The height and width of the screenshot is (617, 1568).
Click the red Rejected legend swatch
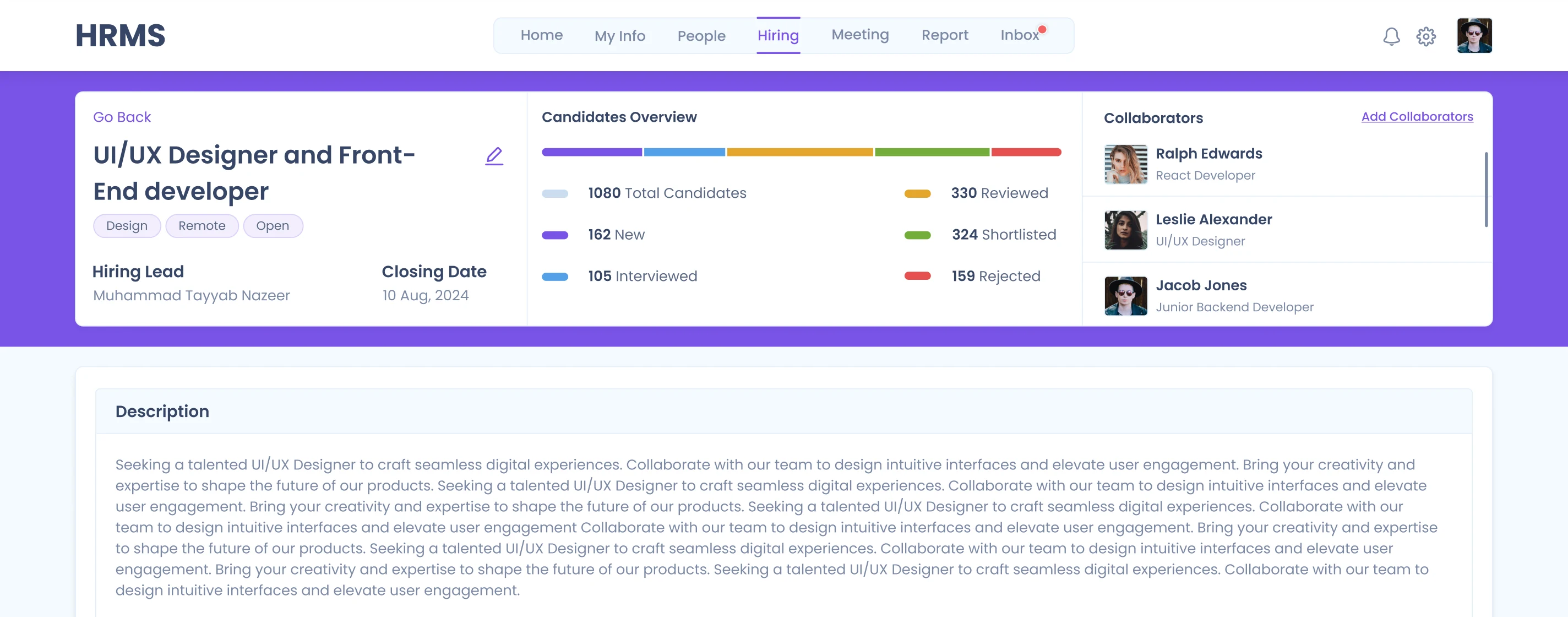[917, 276]
